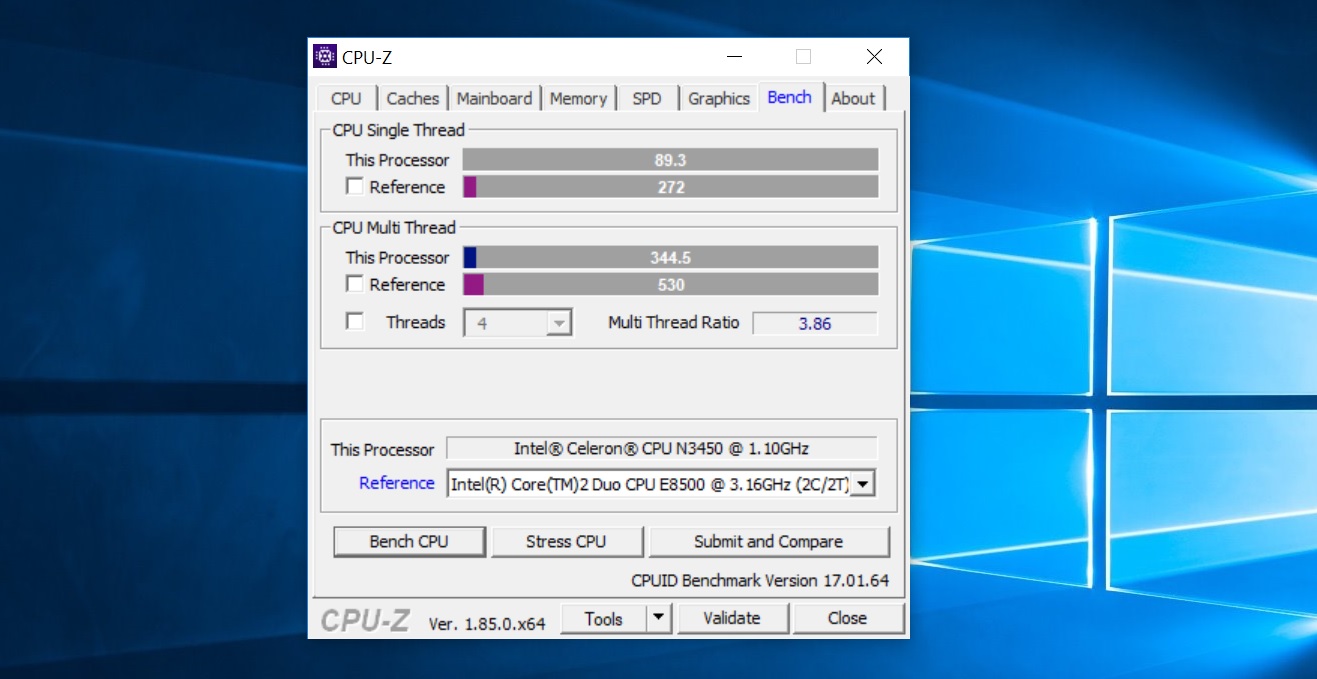Screen dimensions: 1317x679
Task: Expand the Threads count dropdown
Action: pos(559,323)
